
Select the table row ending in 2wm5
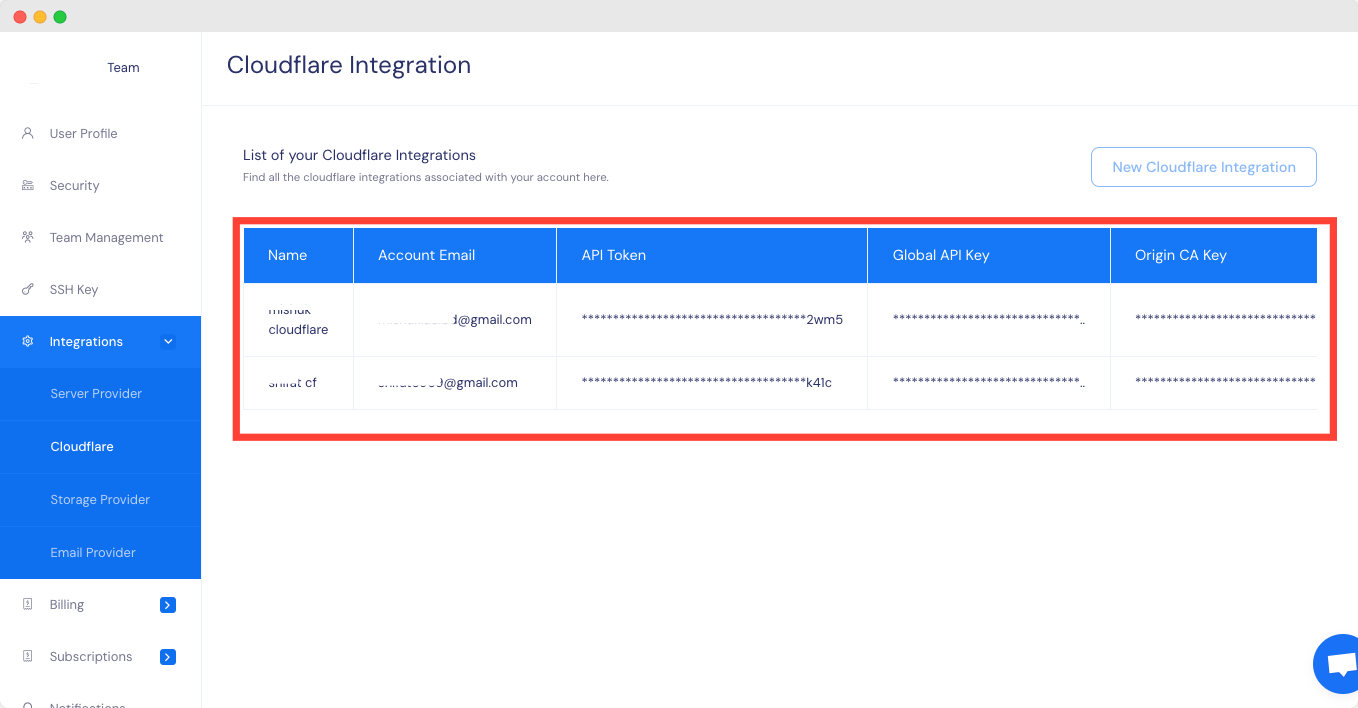pyautogui.click(x=712, y=320)
